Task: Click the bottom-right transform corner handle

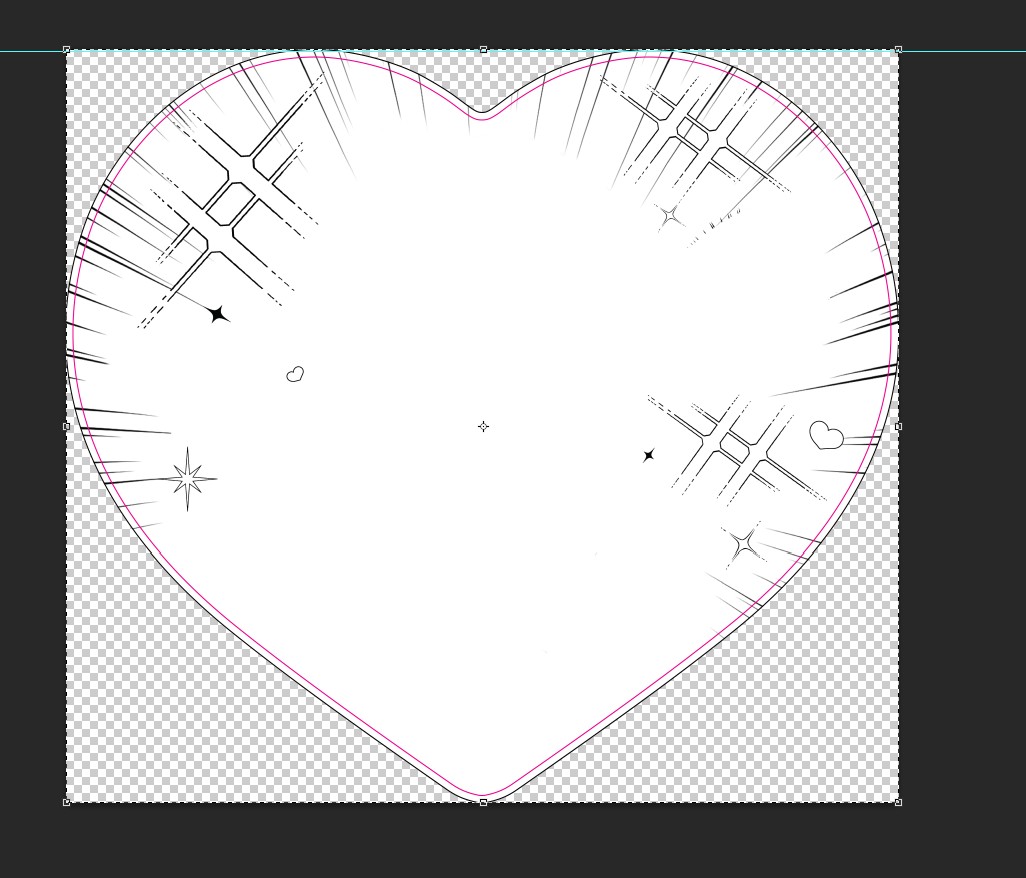Action: [898, 801]
